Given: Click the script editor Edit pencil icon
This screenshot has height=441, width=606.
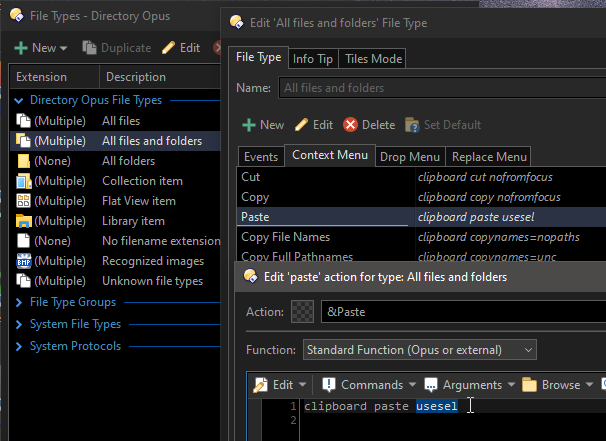Looking at the screenshot, I should 260,385.
